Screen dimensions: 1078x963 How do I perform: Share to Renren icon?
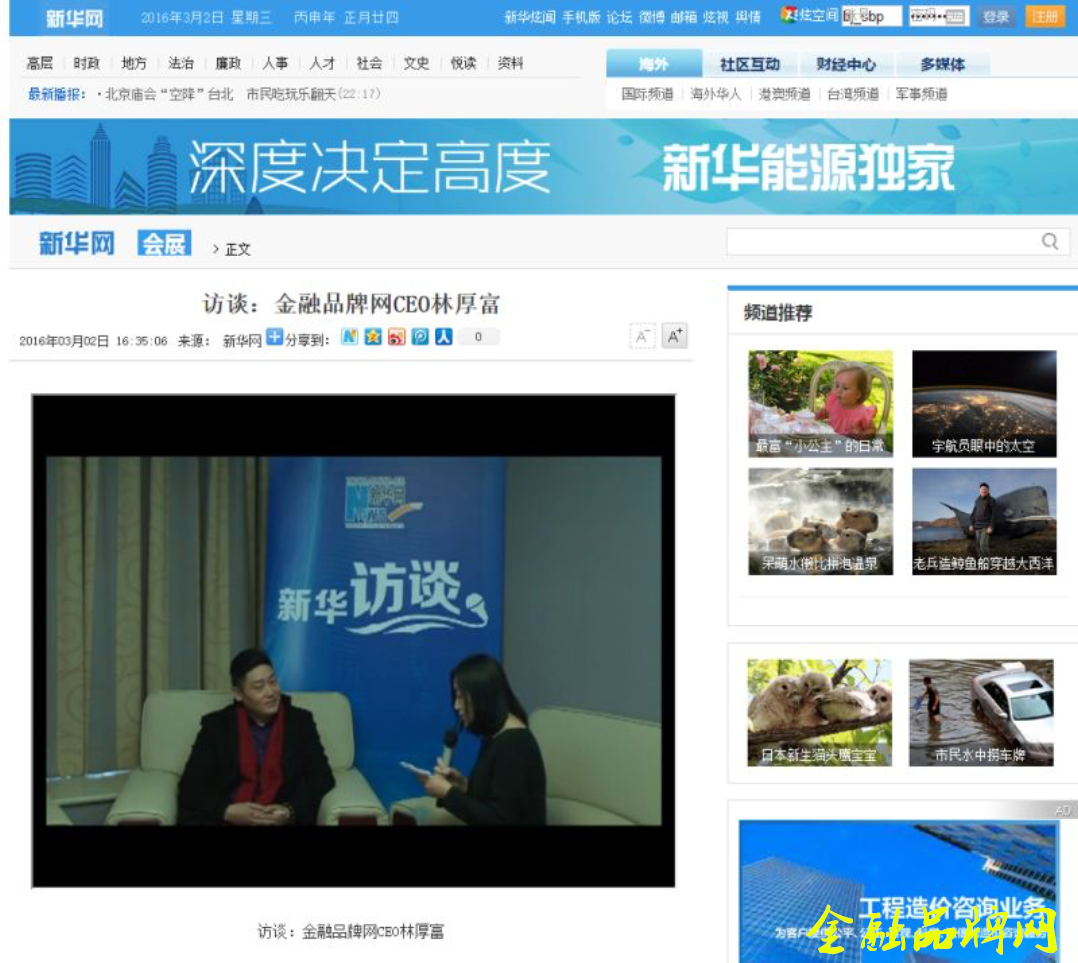tap(443, 337)
